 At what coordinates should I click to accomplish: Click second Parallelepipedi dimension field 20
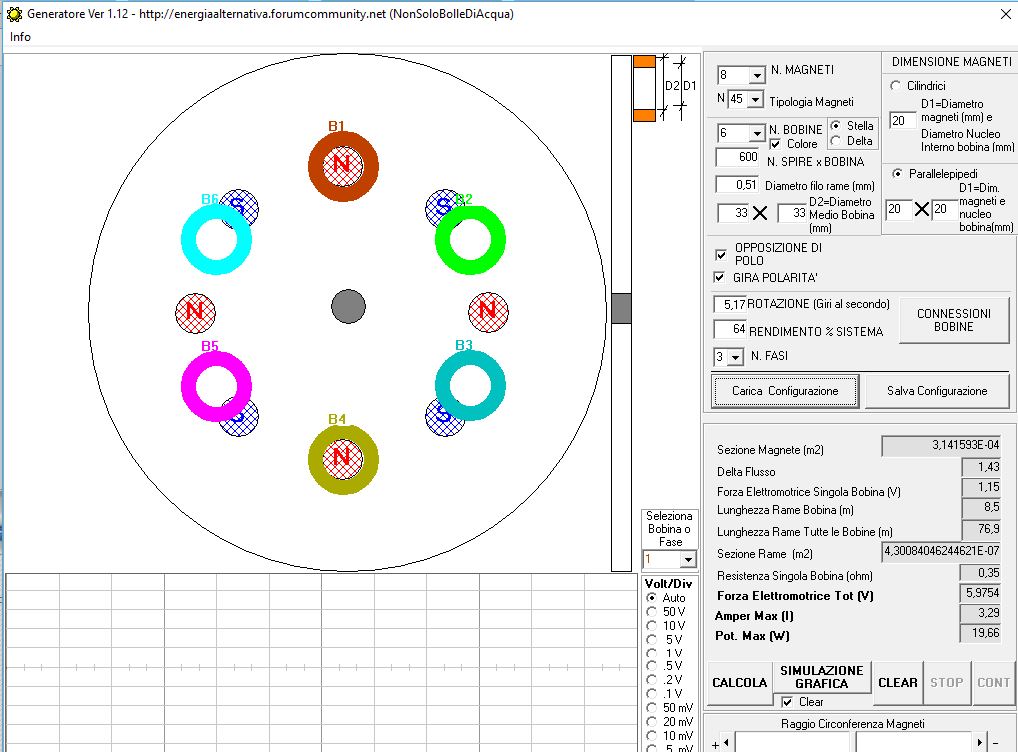[x=945, y=208]
